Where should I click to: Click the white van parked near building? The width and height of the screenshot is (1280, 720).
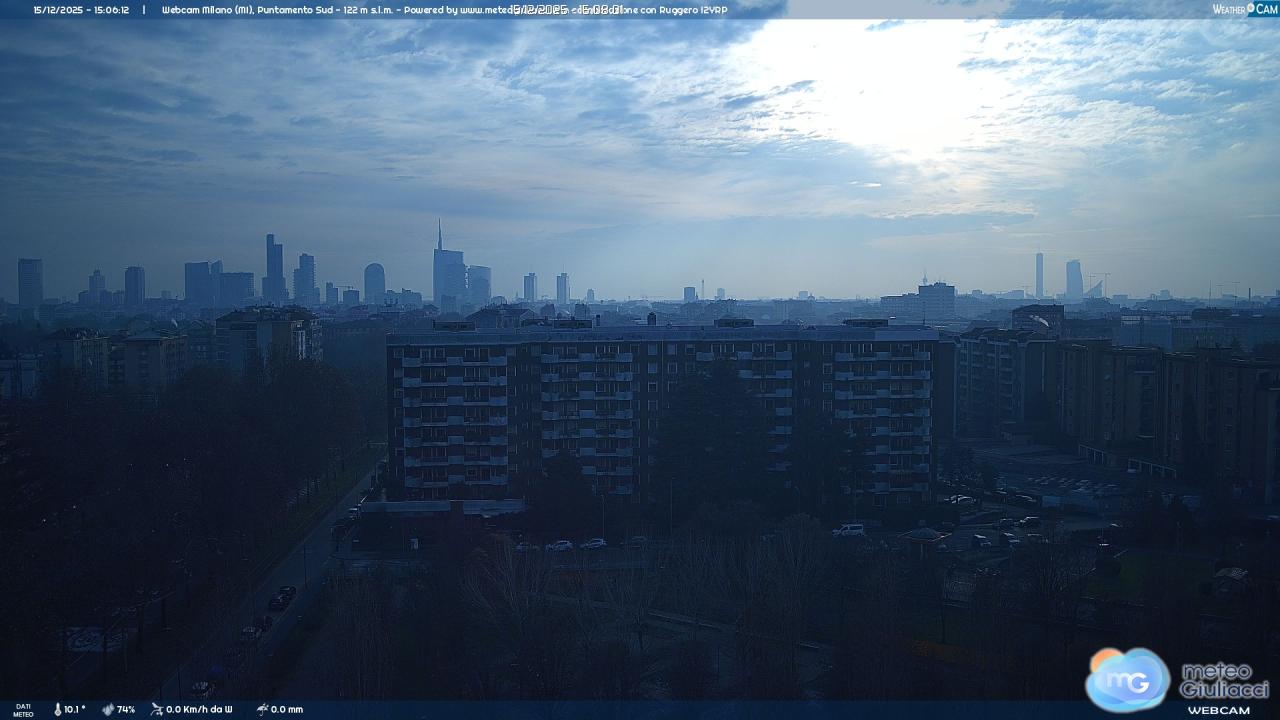tap(848, 530)
